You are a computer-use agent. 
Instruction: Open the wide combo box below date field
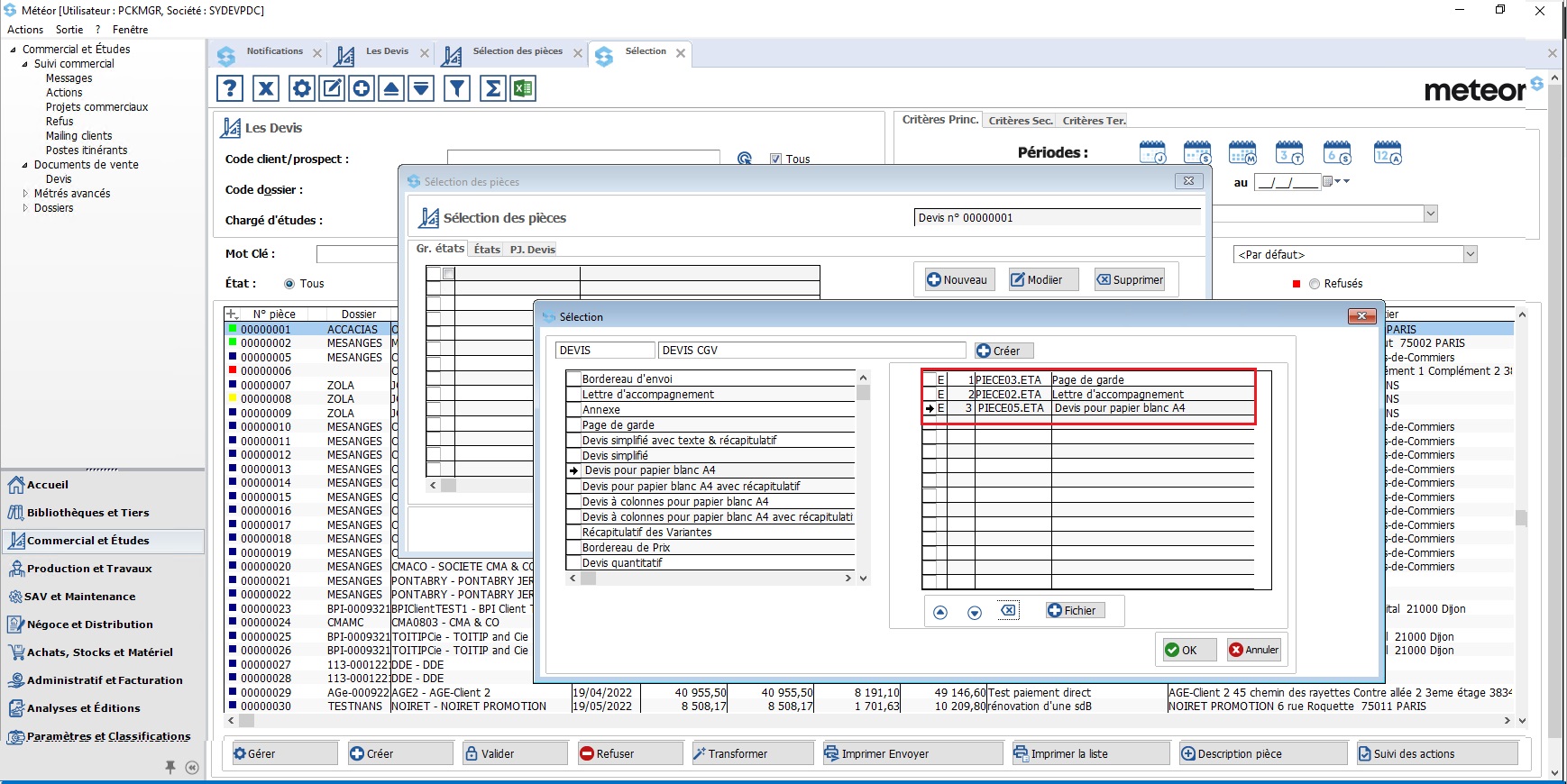tap(1430, 214)
